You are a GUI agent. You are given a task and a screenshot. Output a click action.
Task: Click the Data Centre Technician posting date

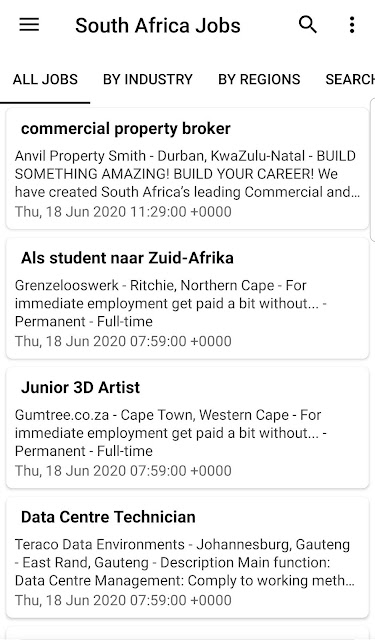pos(123,600)
